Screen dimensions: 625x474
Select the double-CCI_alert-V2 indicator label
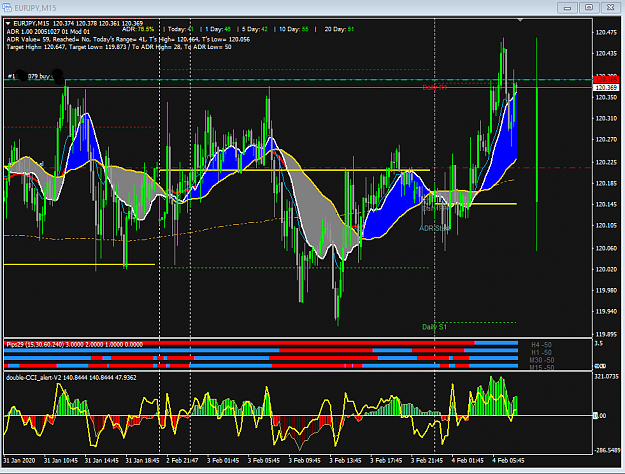click(x=71, y=378)
